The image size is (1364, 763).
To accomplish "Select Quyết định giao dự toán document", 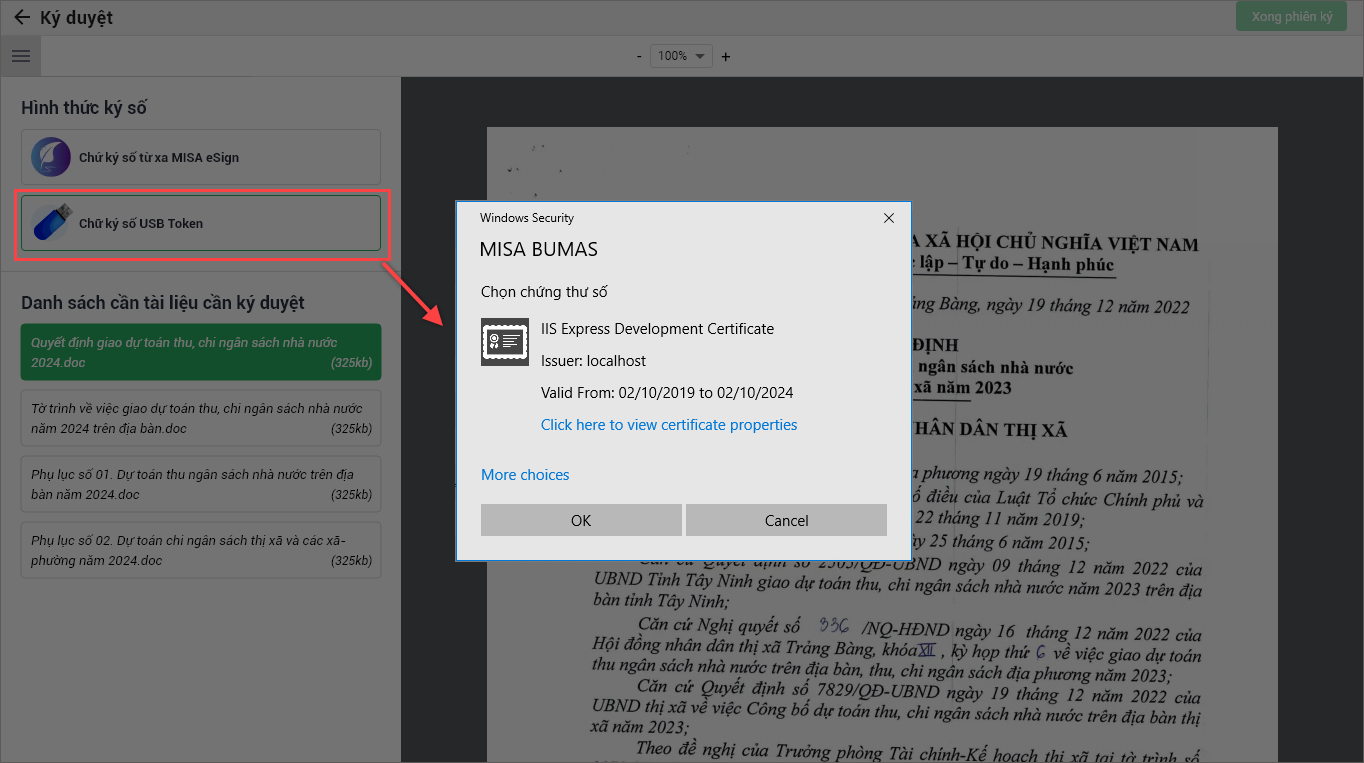I will pos(201,352).
